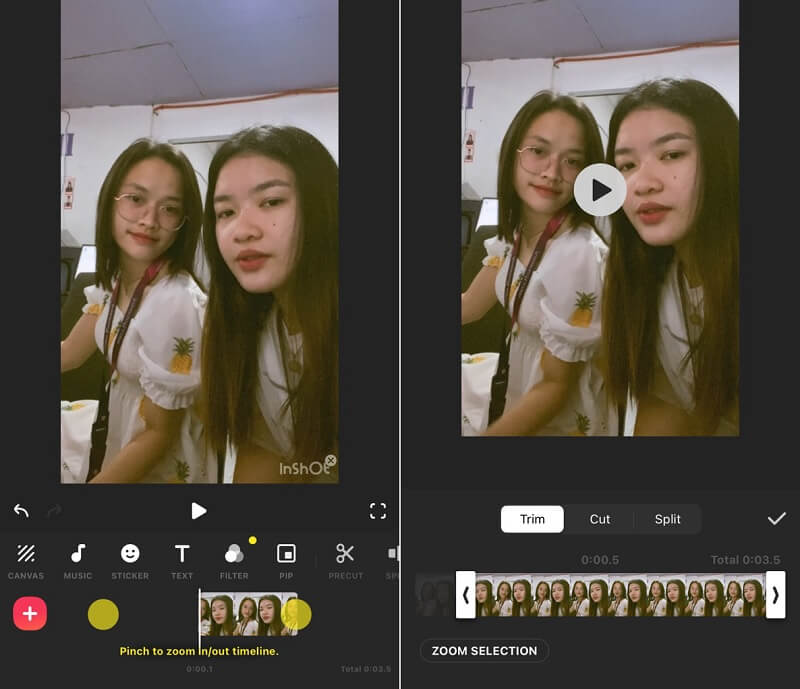Switch to the Cut tab
800x689 pixels.
pos(600,519)
